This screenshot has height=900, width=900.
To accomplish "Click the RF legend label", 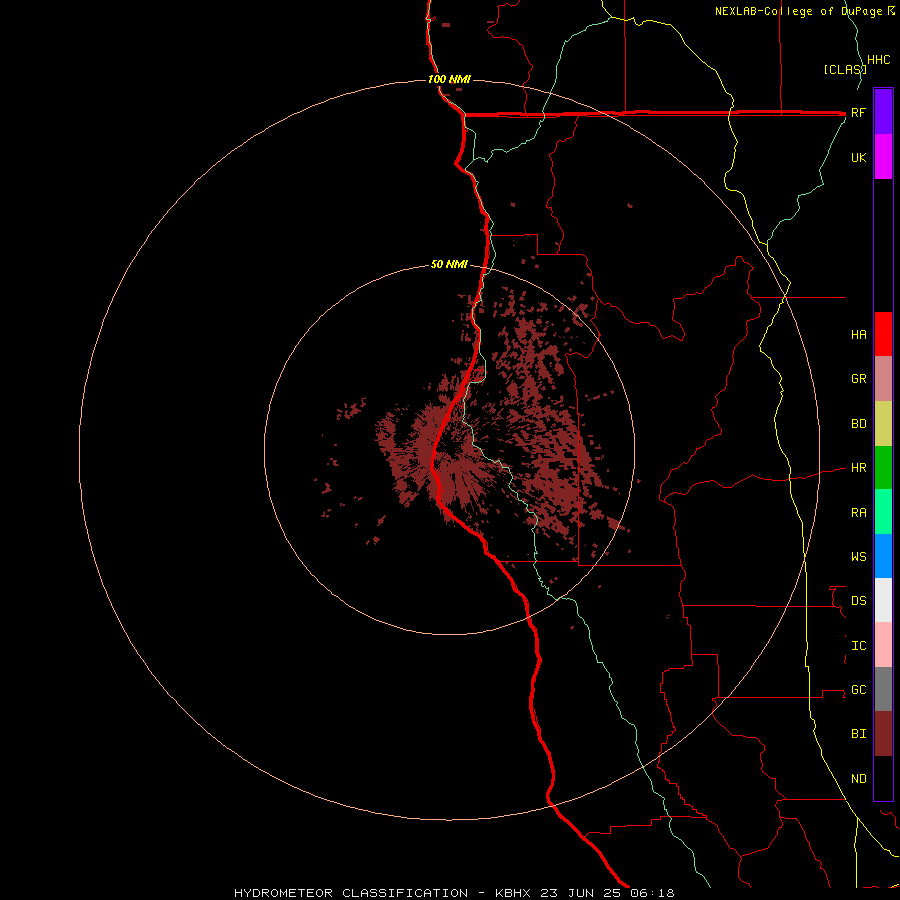I will [858, 112].
